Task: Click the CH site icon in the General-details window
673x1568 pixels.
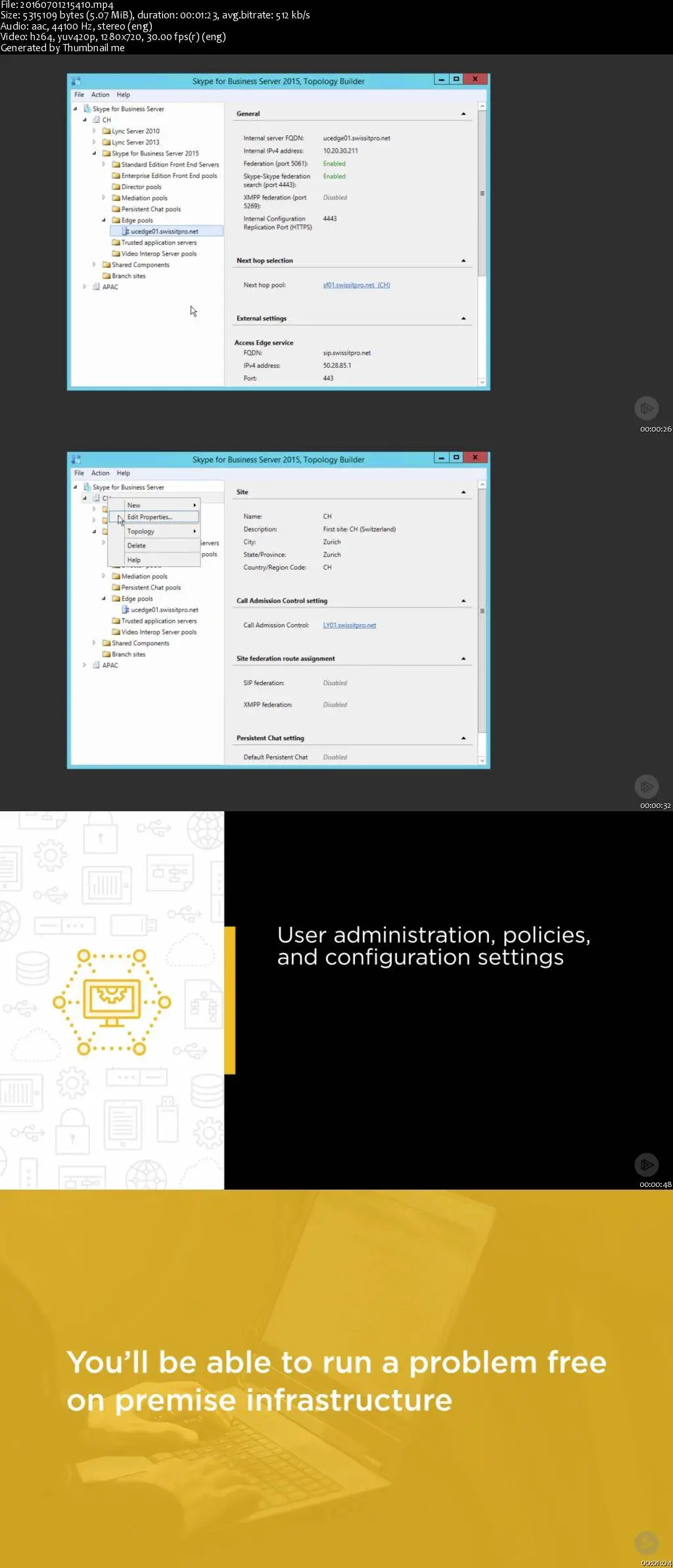Action: coord(97,120)
